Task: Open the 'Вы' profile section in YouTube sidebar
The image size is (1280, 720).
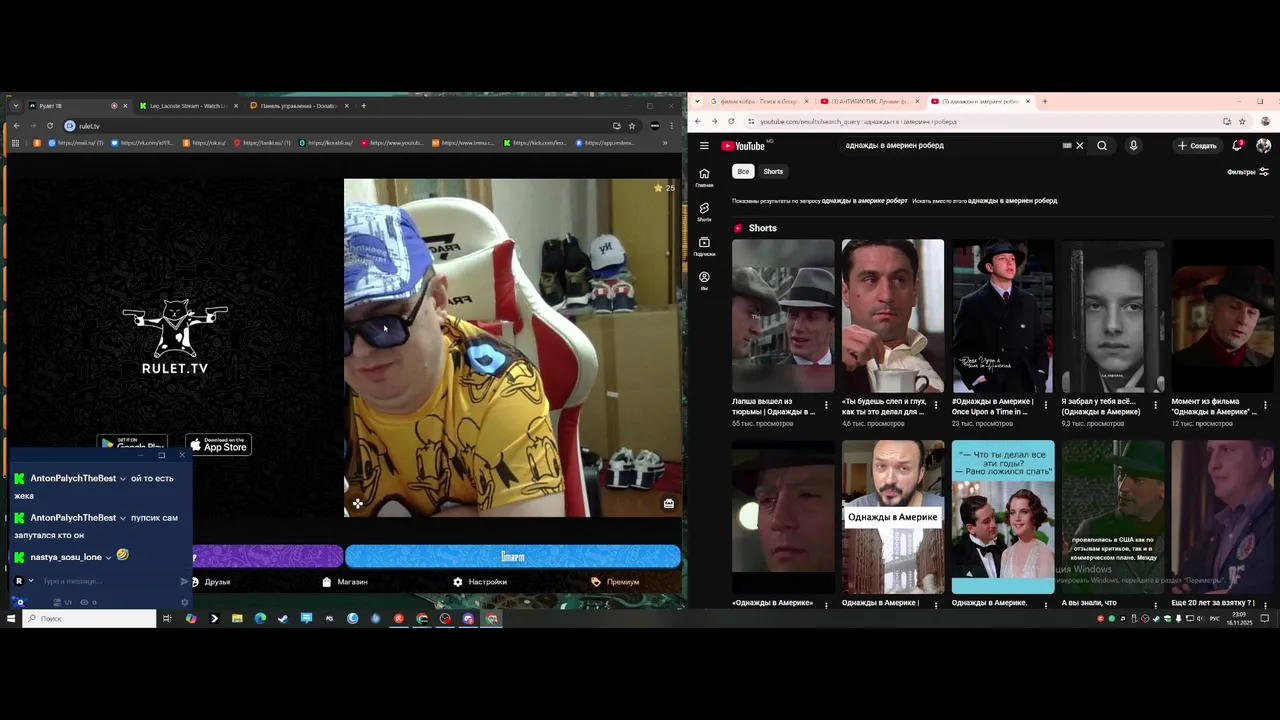Action: click(x=704, y=280)
